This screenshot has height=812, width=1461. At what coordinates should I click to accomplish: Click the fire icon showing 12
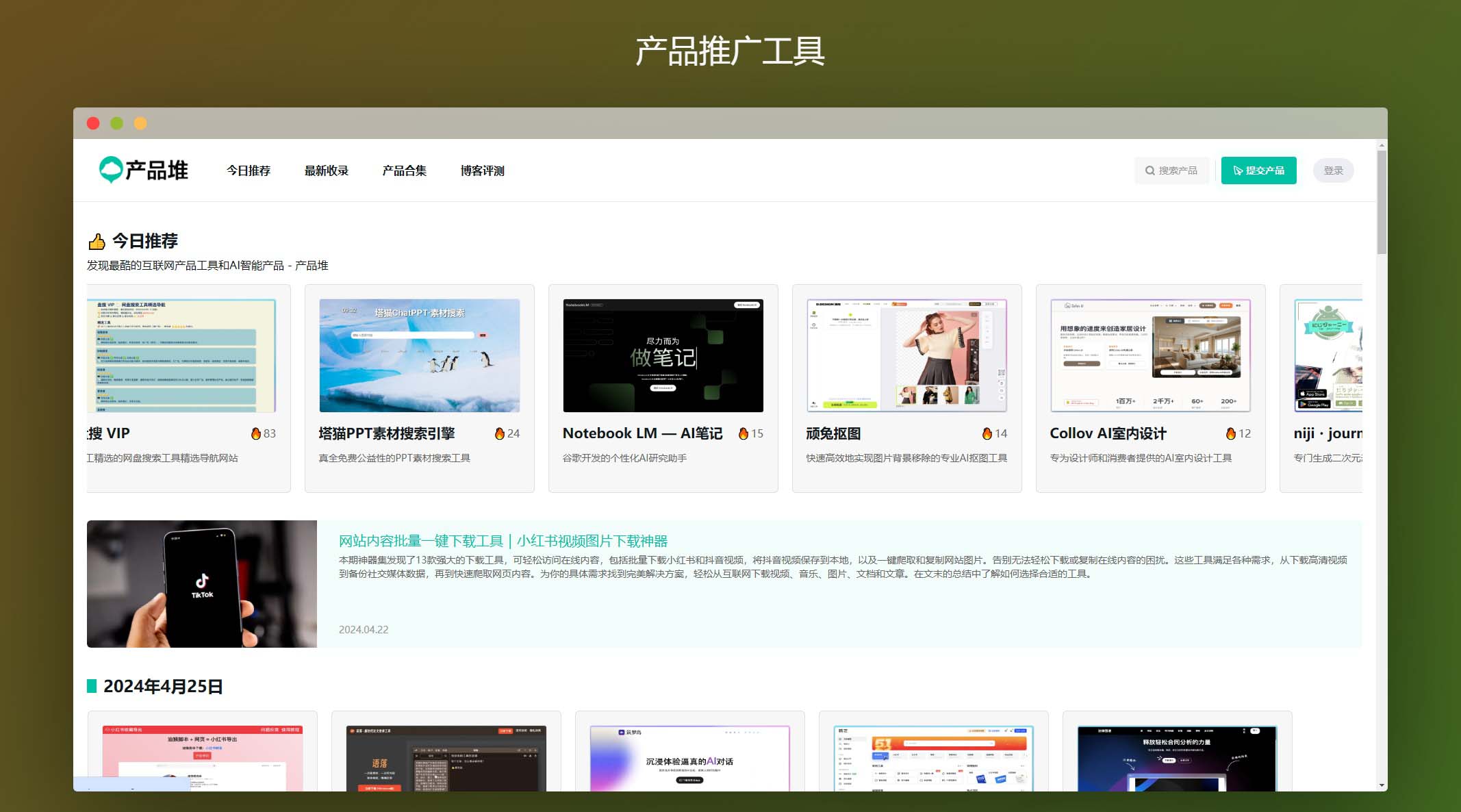coord(1231,433)
